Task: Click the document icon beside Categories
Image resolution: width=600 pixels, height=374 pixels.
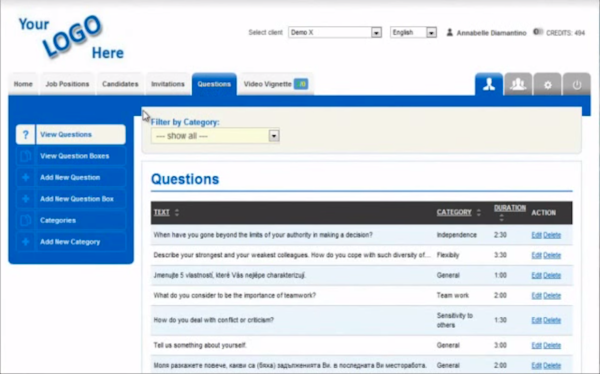Action: click(x=25, y=220)
